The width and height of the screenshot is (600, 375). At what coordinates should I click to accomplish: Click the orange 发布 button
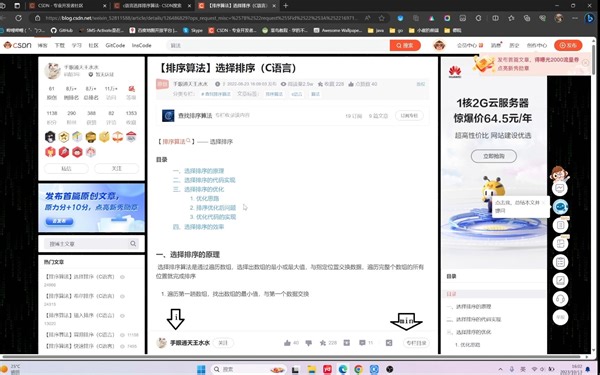pos(568,45)
